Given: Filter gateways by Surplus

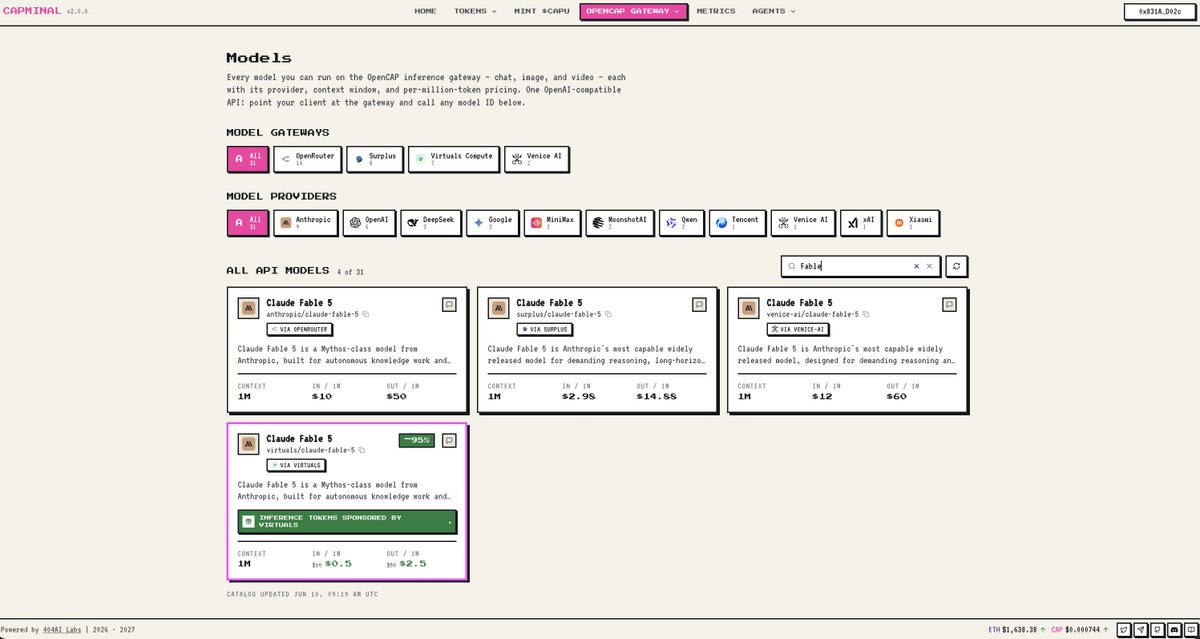Looking at the screenshot, I should 376,158.
